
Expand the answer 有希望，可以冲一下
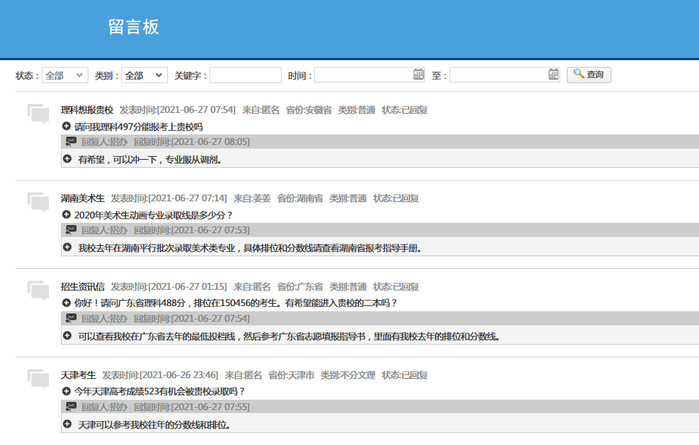(67, 159)
